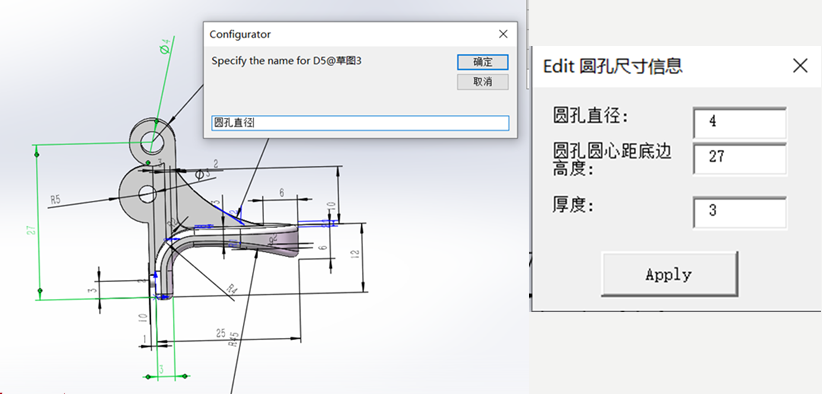Select the 25 horizontal length dimension
Viewport: 822px width, 394px height.
[x=221, y=333]
